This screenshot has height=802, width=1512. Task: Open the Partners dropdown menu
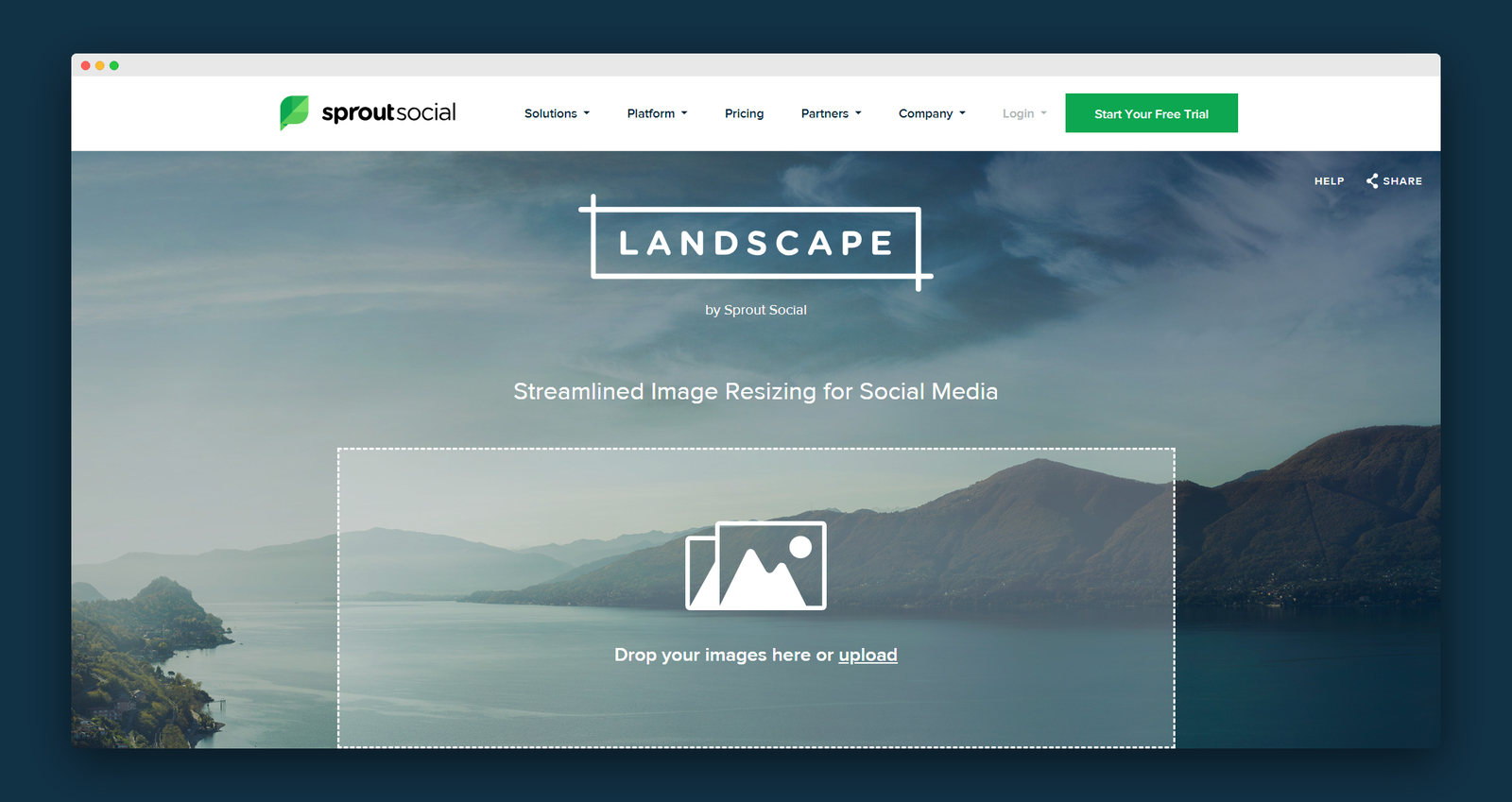[x=831, y=113]
